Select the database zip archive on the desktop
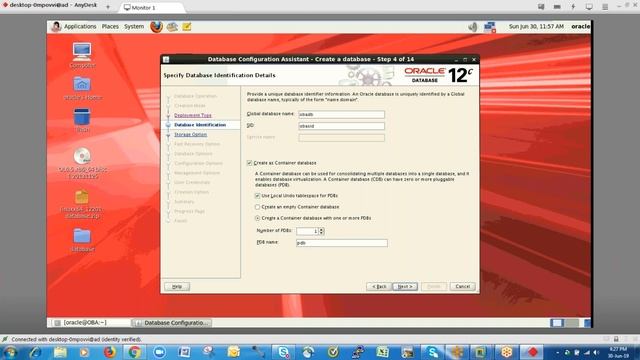This screenshot has width=640, height=360. [x=82, y=204]
